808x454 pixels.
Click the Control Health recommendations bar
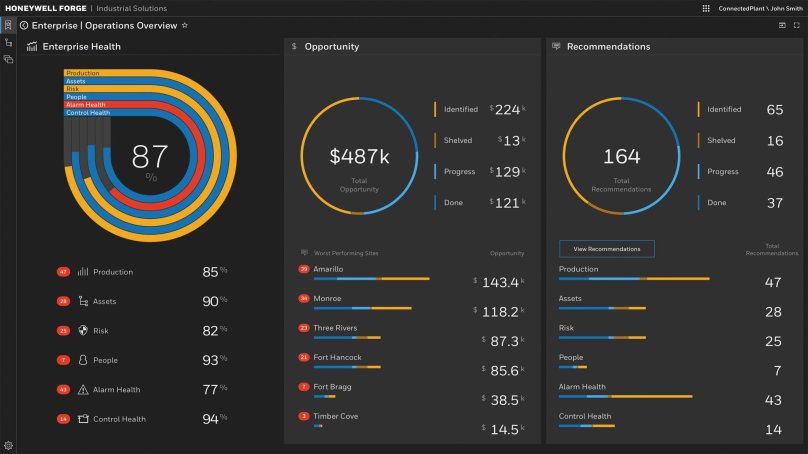coord(587,427)
